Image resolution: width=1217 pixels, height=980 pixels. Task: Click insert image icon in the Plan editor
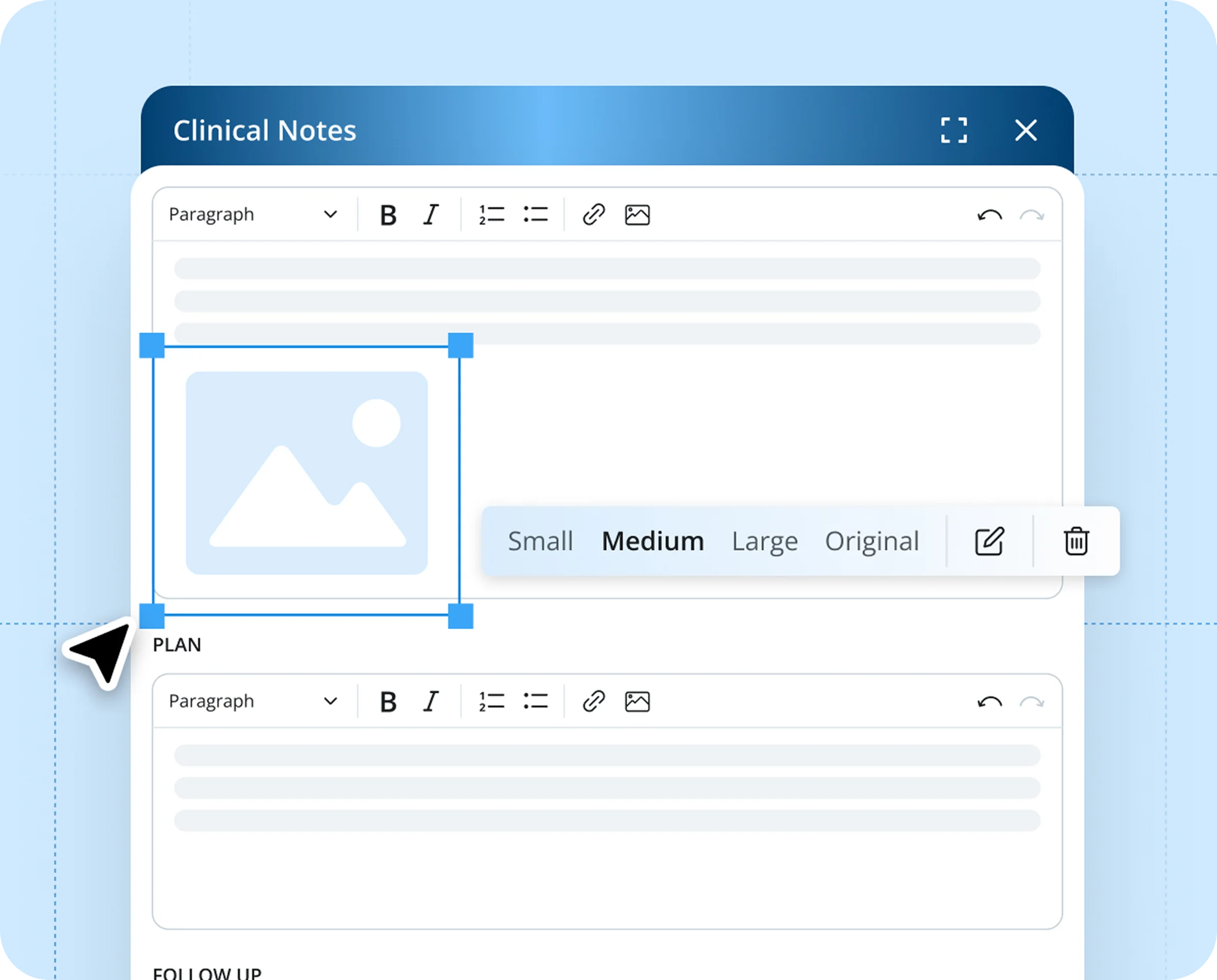point(637,702)
